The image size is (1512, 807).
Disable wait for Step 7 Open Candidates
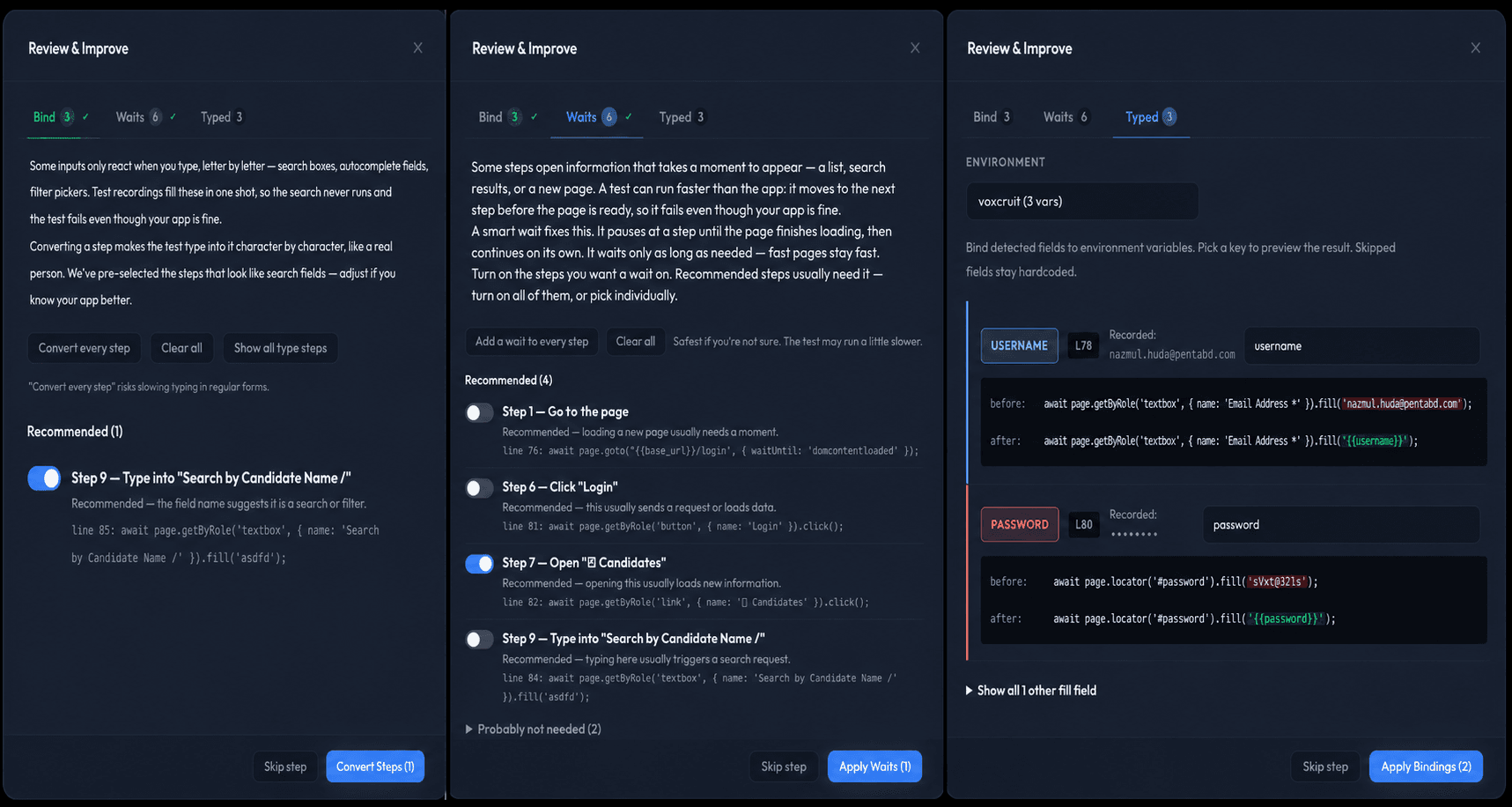[x=479, y=564]
